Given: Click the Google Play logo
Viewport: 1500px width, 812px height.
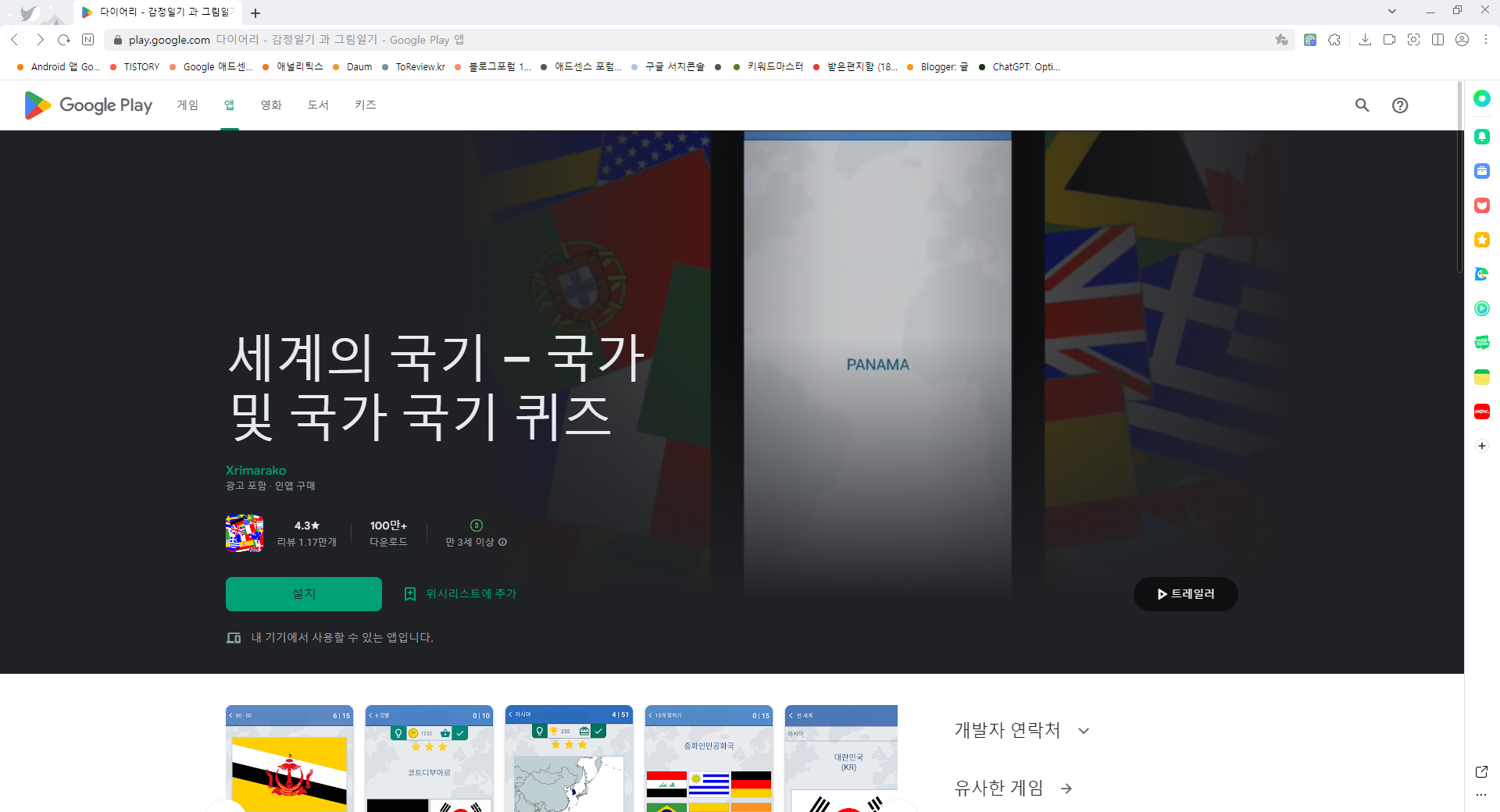Looking at the screenshot, I should (x=87, y=105).
